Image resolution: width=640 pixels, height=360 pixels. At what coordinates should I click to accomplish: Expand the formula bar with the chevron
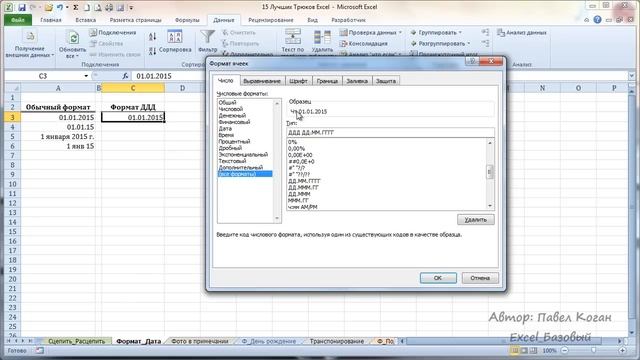[631, 76]
